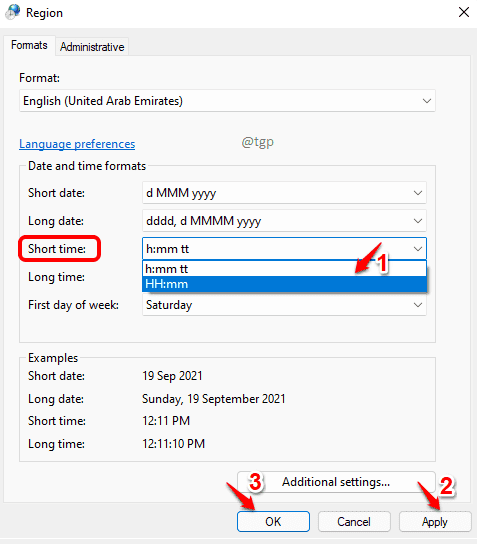Open Additional settings... button
Image resolution: width=477 pixels, height=544 pixels.
(x=336, y=482)
